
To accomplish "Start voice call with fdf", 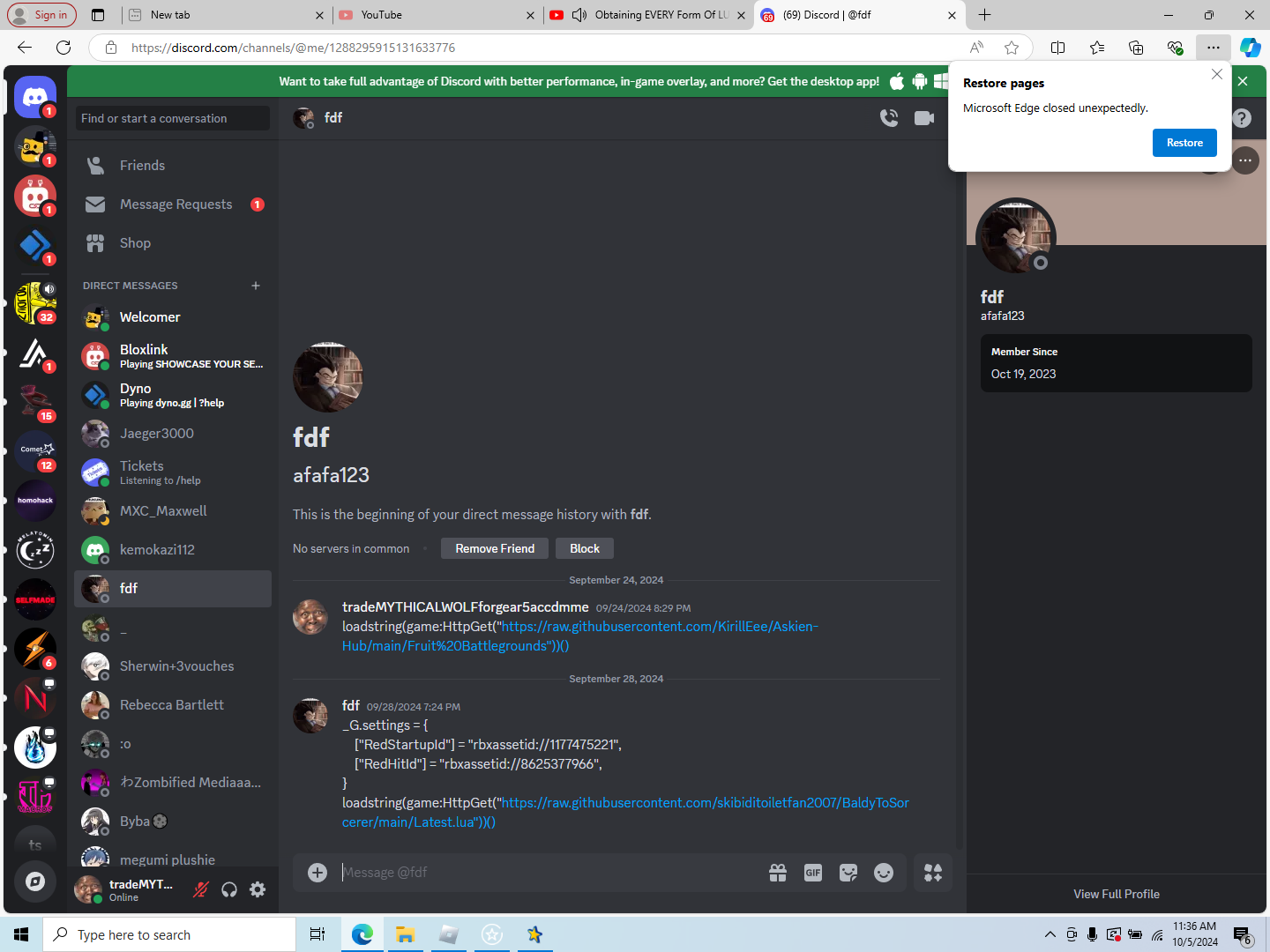I will click(889, 118).
